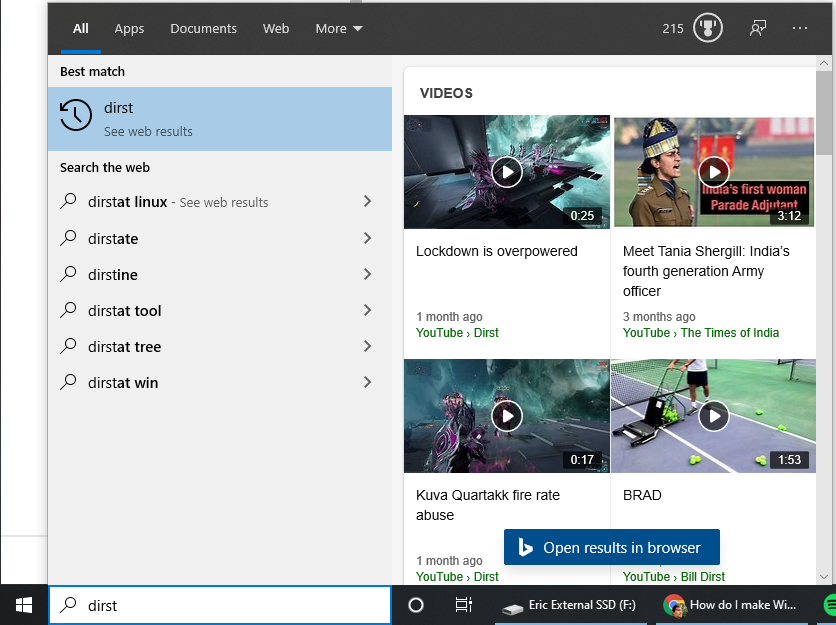Switch to the Documents tab
Image resolution: width=836 pixels, height=625 pixels.
[203, 28]
